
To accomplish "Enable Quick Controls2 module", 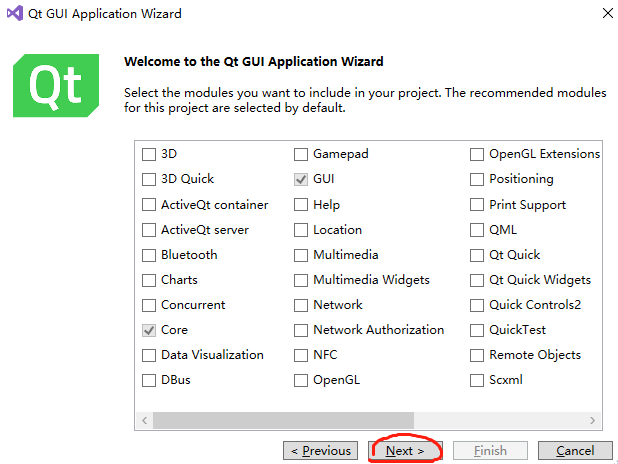I will pyautogui.click(x=477, y=305).
